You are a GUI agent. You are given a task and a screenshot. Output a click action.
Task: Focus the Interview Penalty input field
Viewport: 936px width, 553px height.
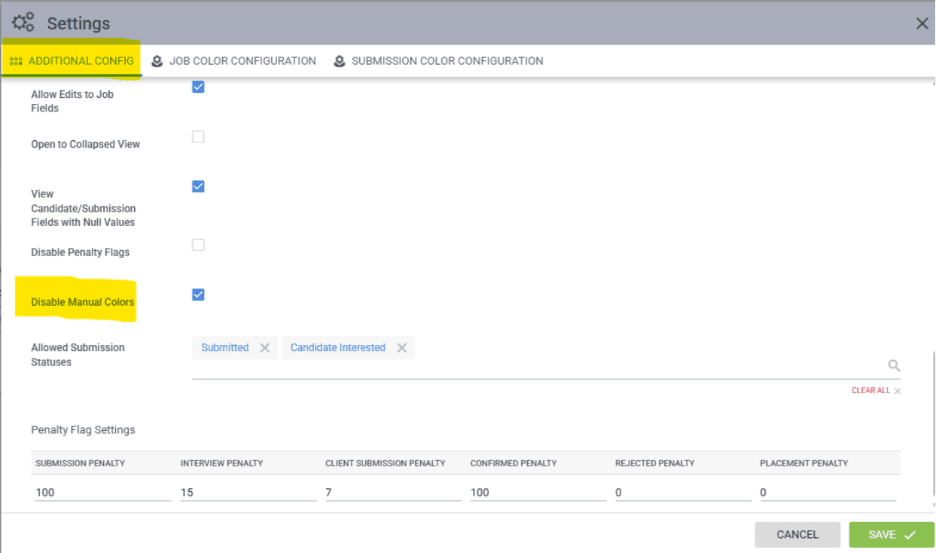[x=248, y=493]
